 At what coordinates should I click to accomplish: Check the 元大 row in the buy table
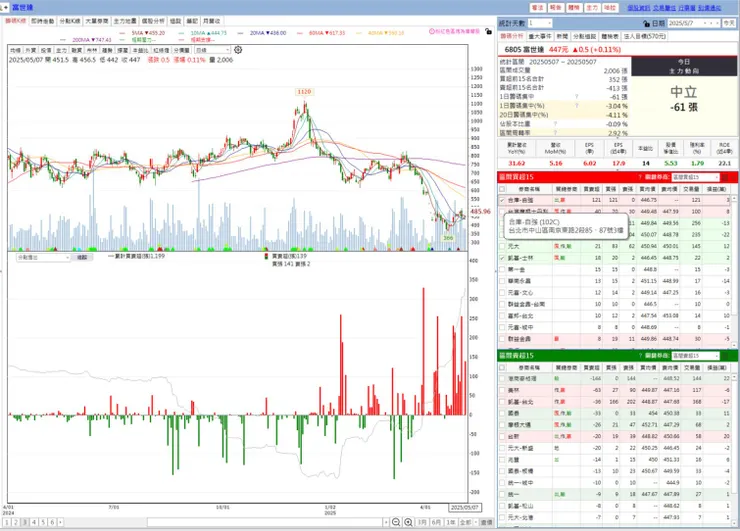pyautogui.click(x=502, y=246)
